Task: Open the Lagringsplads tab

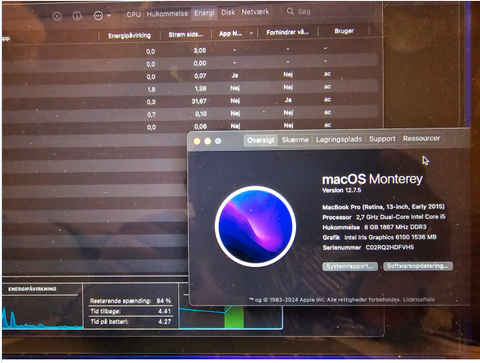Action: (x=339, y=139)
